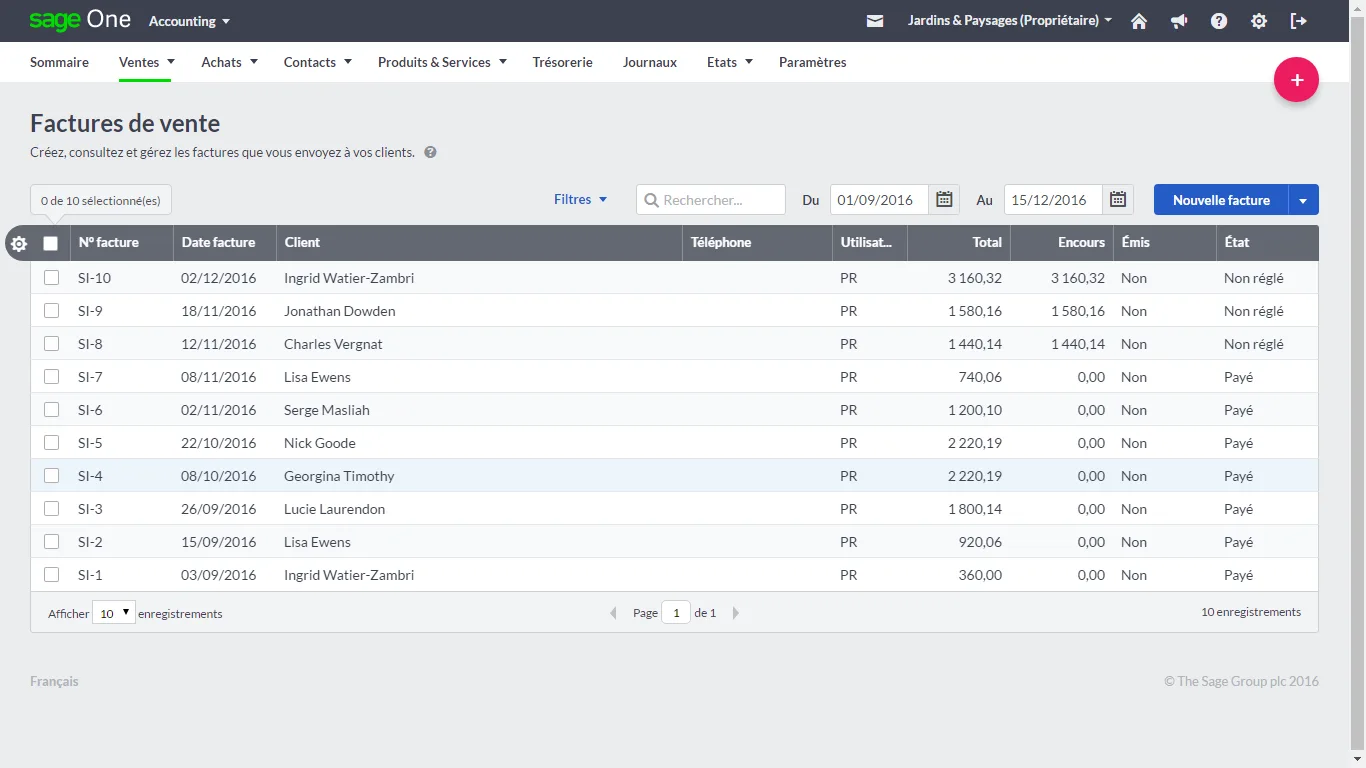The image size is (1366, 768).
Task: Open the messages envelope icon
Action: click(x=875, y=21)
